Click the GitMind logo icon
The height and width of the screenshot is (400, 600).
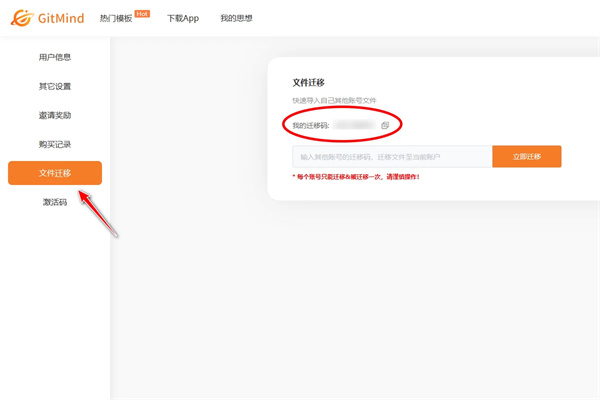pyautogui.click(x=22, y=18)
